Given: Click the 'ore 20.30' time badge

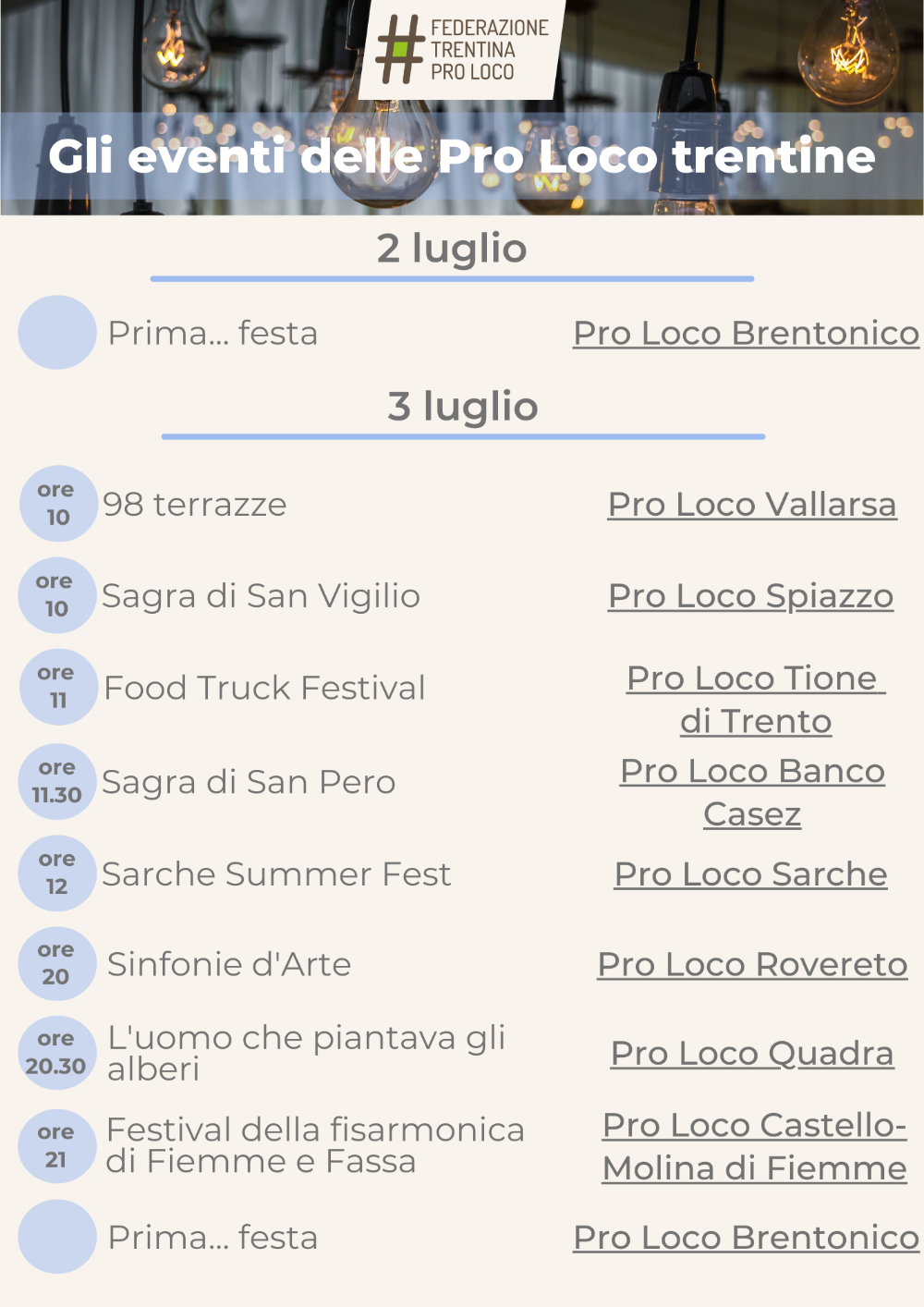Looking at the screenshot, I should [57, 1053].
